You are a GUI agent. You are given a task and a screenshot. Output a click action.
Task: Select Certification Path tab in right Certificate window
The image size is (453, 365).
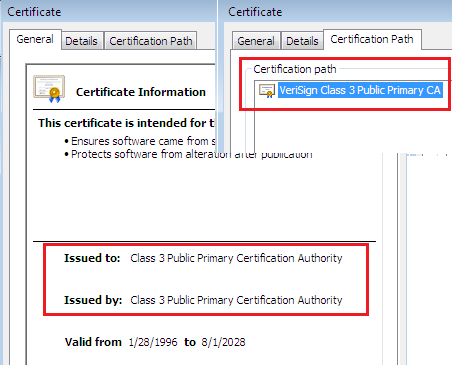(372, 39)
